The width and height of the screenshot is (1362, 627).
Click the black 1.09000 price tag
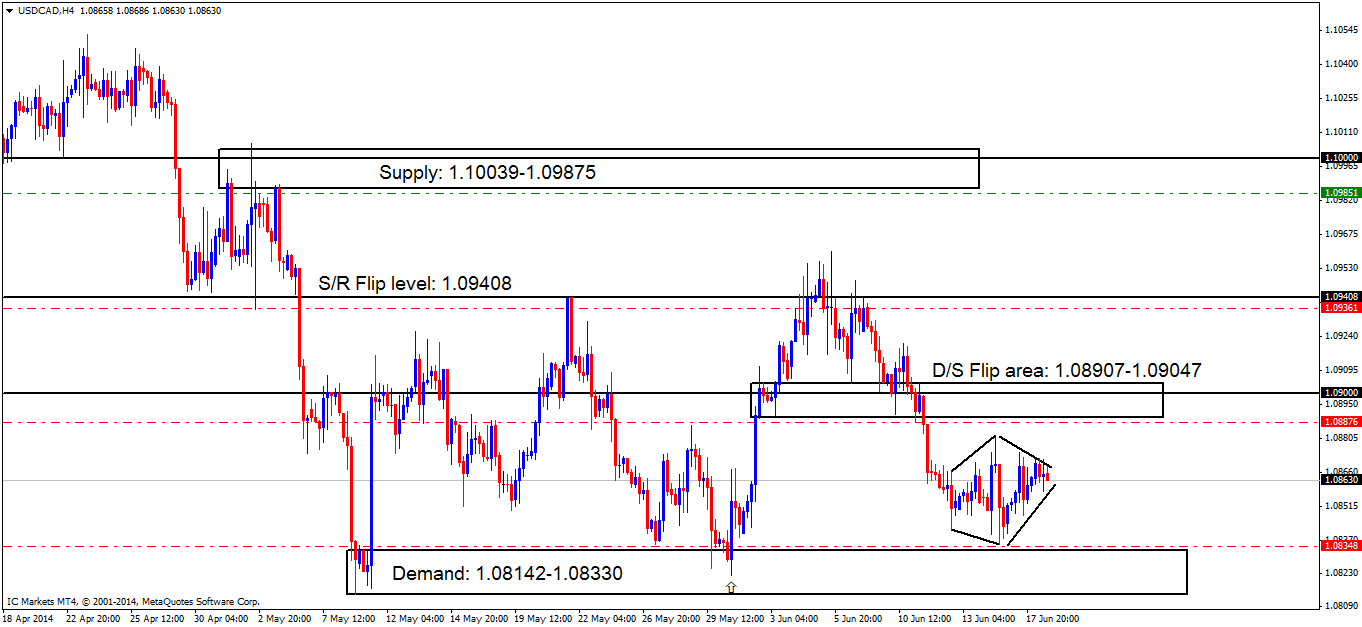point(1340,393)
